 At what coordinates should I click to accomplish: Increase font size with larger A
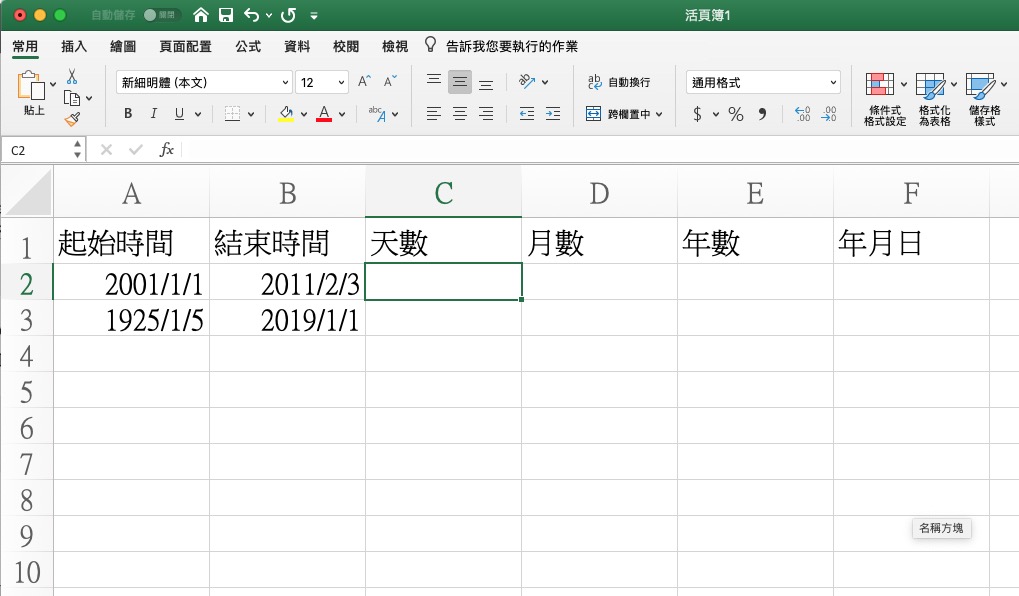pyautogui.click(x=364, y=81)
